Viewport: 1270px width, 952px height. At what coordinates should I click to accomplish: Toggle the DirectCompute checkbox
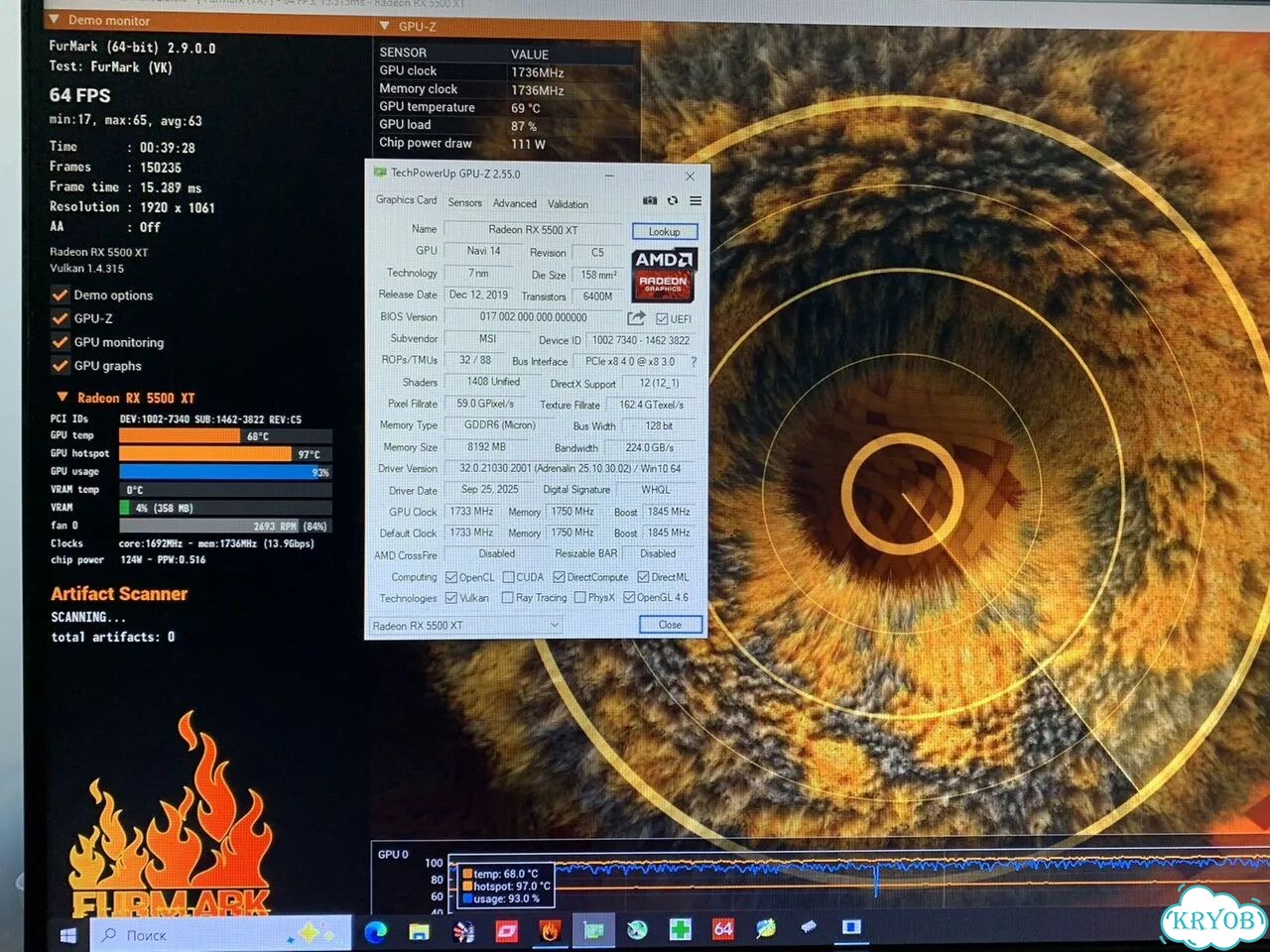(559, 577)
